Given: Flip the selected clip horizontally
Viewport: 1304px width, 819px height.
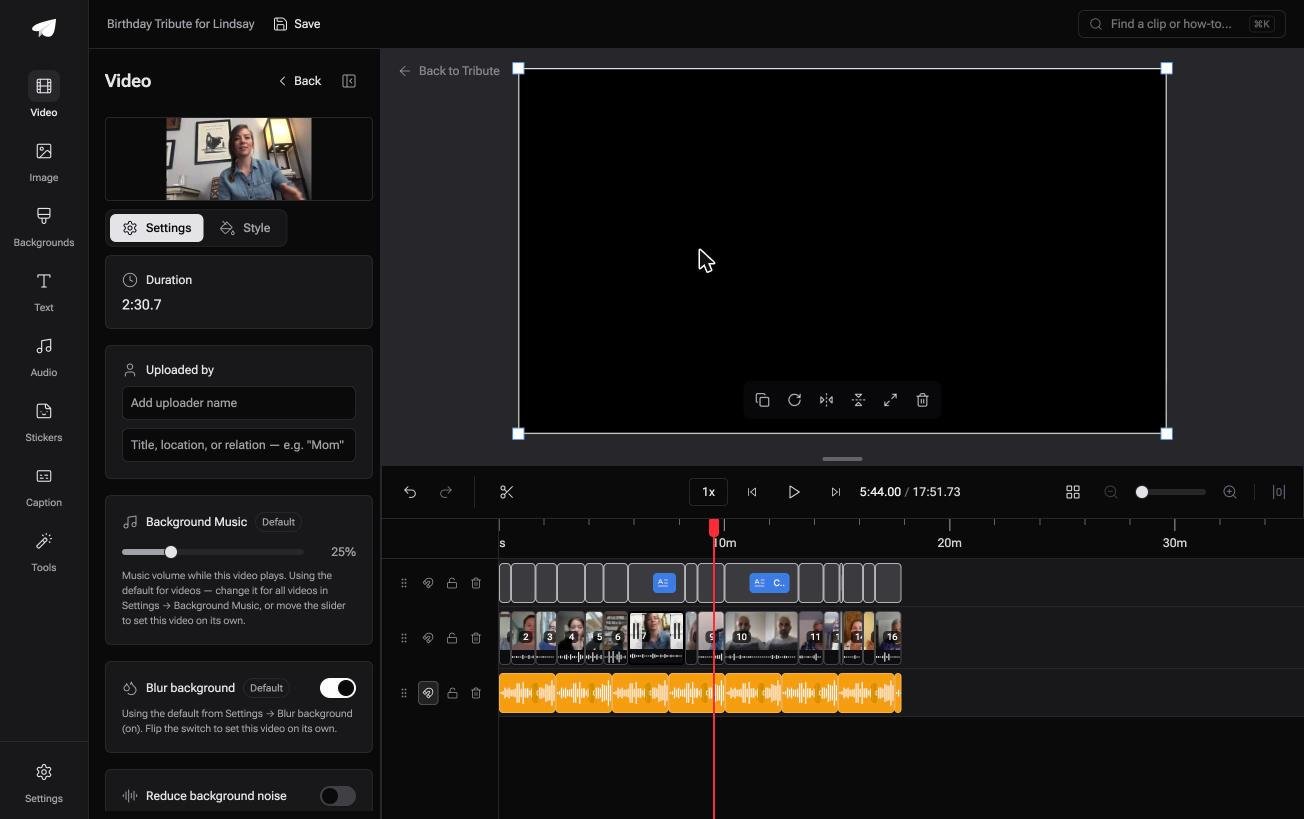Looking at the screenshot, I should tap(826, 400).
